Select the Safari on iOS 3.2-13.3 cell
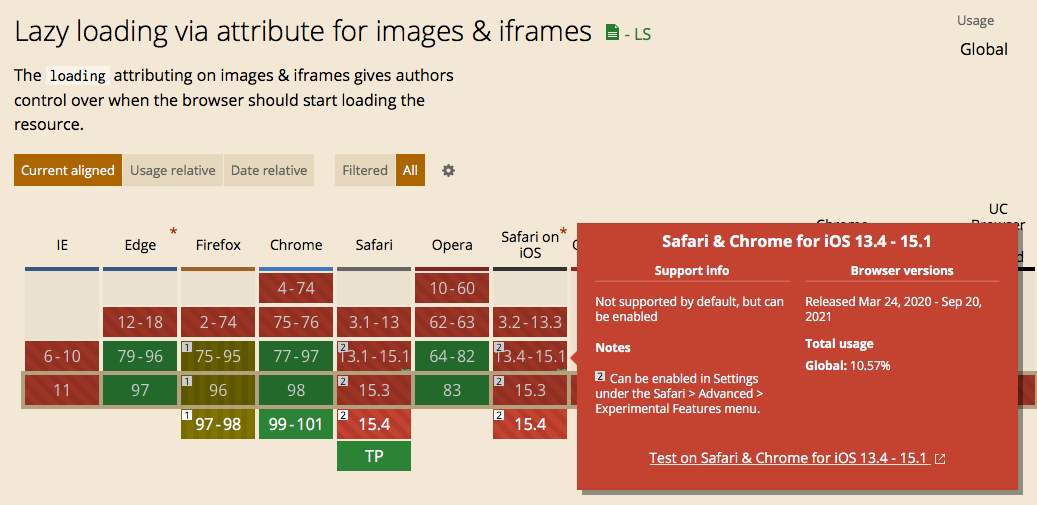 click(530, 323)
